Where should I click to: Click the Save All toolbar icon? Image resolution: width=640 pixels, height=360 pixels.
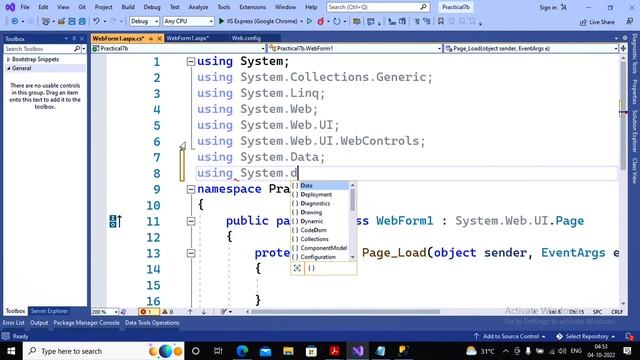pyautogui.click(x=82, y=21)
